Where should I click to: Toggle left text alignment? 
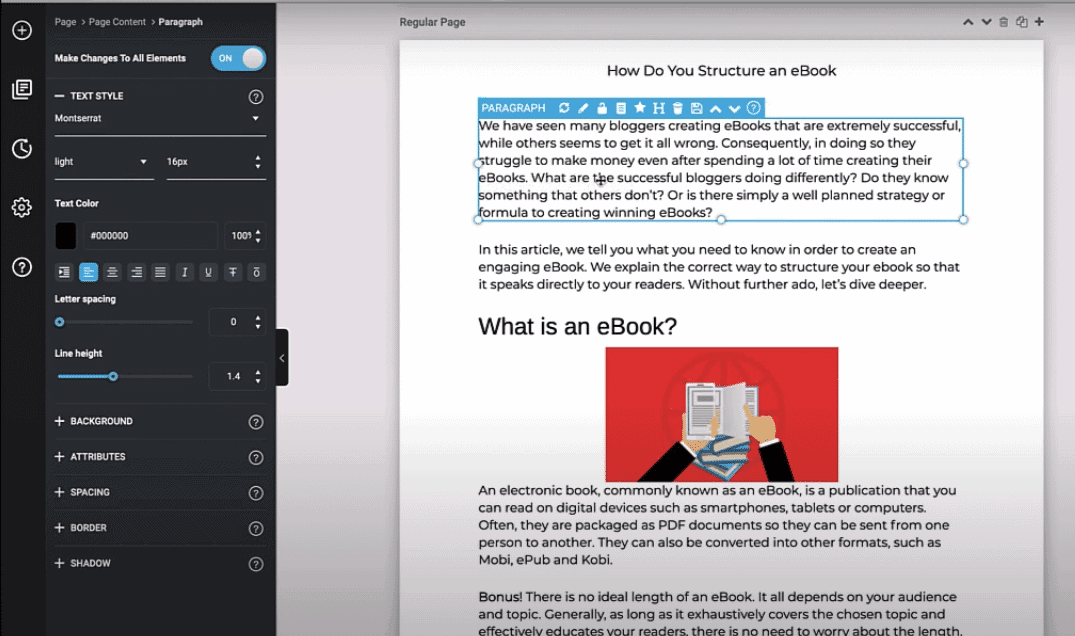tap(88, 272)
